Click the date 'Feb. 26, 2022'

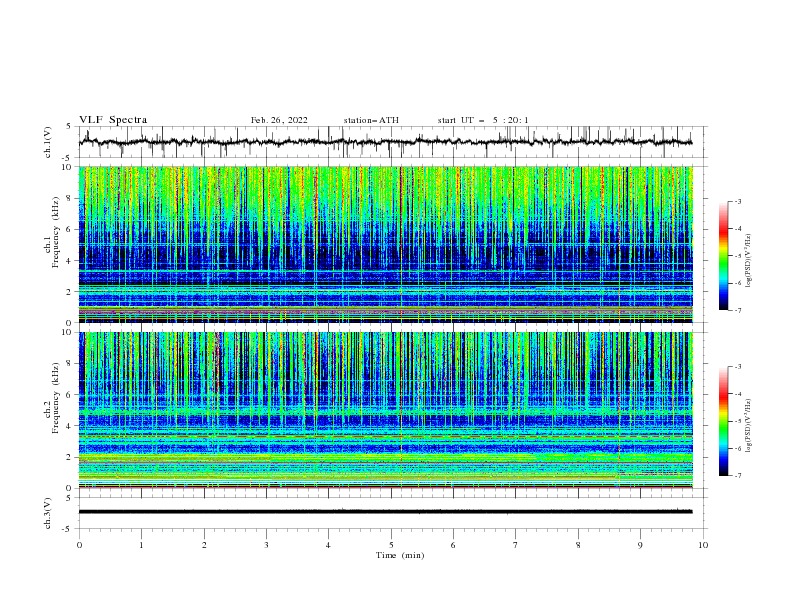(279, 120)
